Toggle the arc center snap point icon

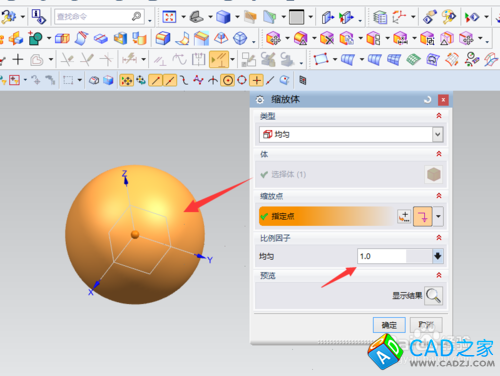(x=228, y=80)
